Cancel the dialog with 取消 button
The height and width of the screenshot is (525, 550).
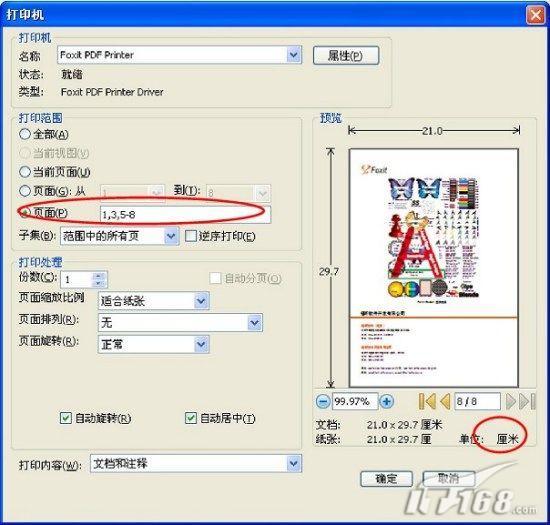(x=449, y=479)
